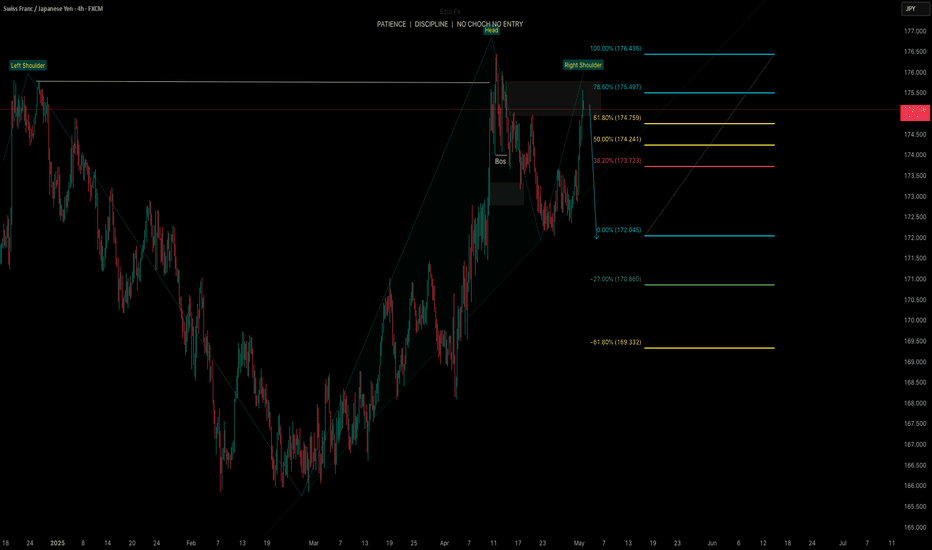The image size is (932, 550).
Task: Select the Right Shoulder annotation label
Action: pyautogui.click(x=583, y=65)
